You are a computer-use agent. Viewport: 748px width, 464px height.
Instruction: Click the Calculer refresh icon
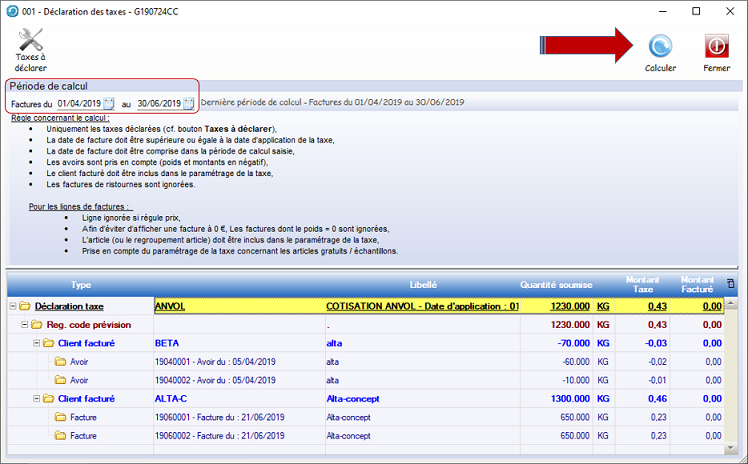click(660, 46)
